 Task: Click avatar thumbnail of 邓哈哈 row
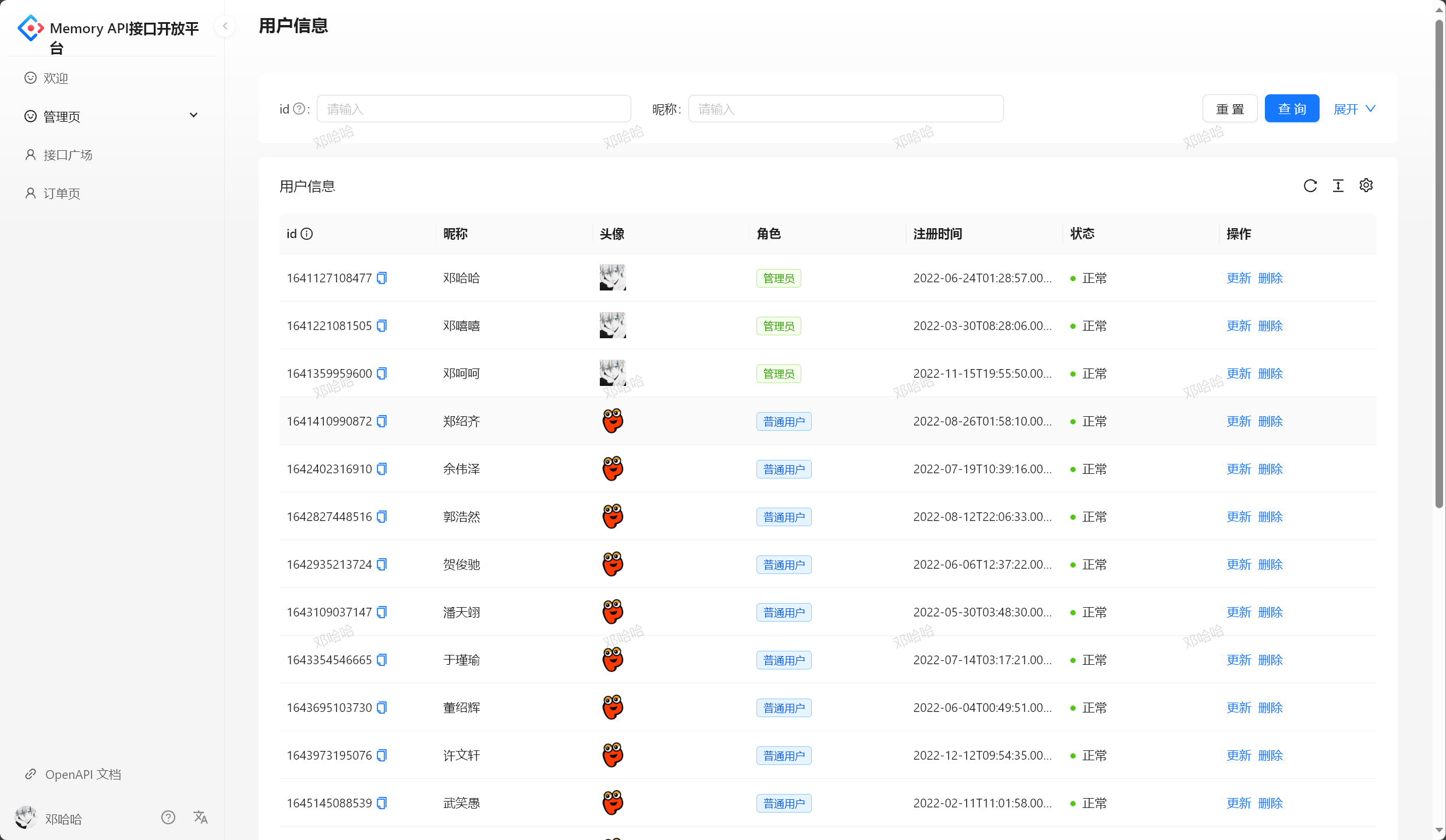pos(613,278)
